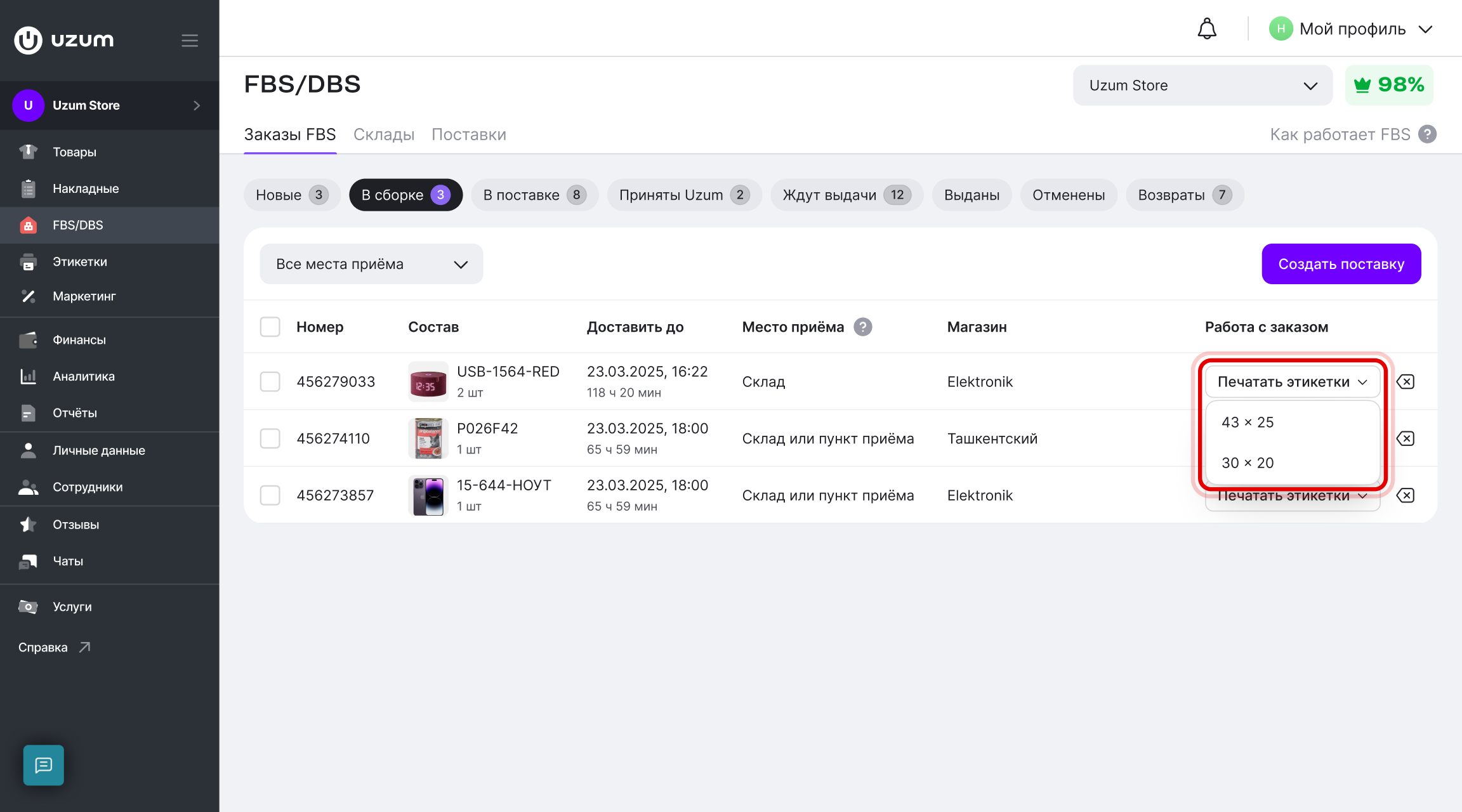This screenshot has height=812, width=1462.
Task: Collapse Печатать этикетки dropdown for order 456279033
Action: pyautogui.click(x=1293, y=382)
